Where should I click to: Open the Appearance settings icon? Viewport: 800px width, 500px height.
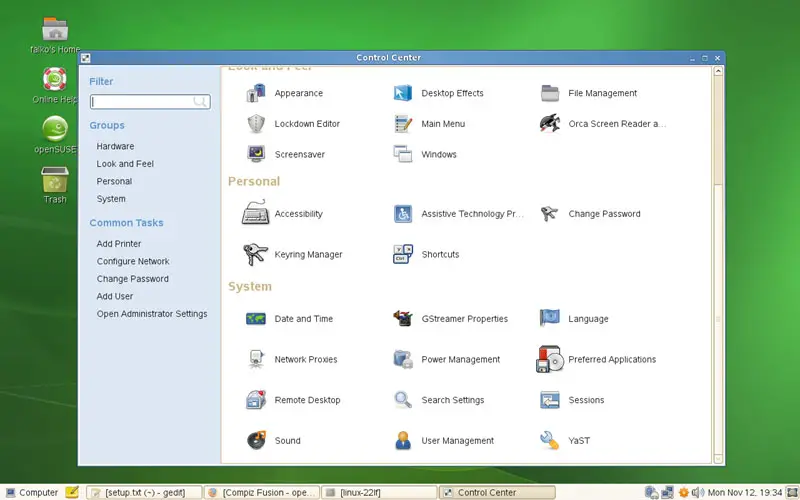tap(256, 93)
